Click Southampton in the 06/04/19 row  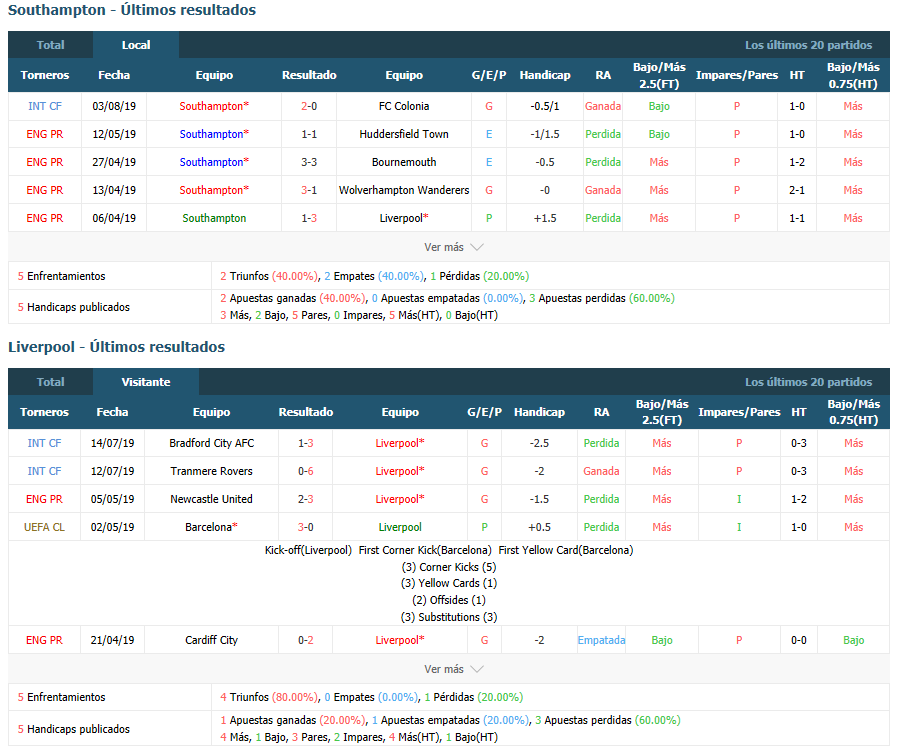214,218
